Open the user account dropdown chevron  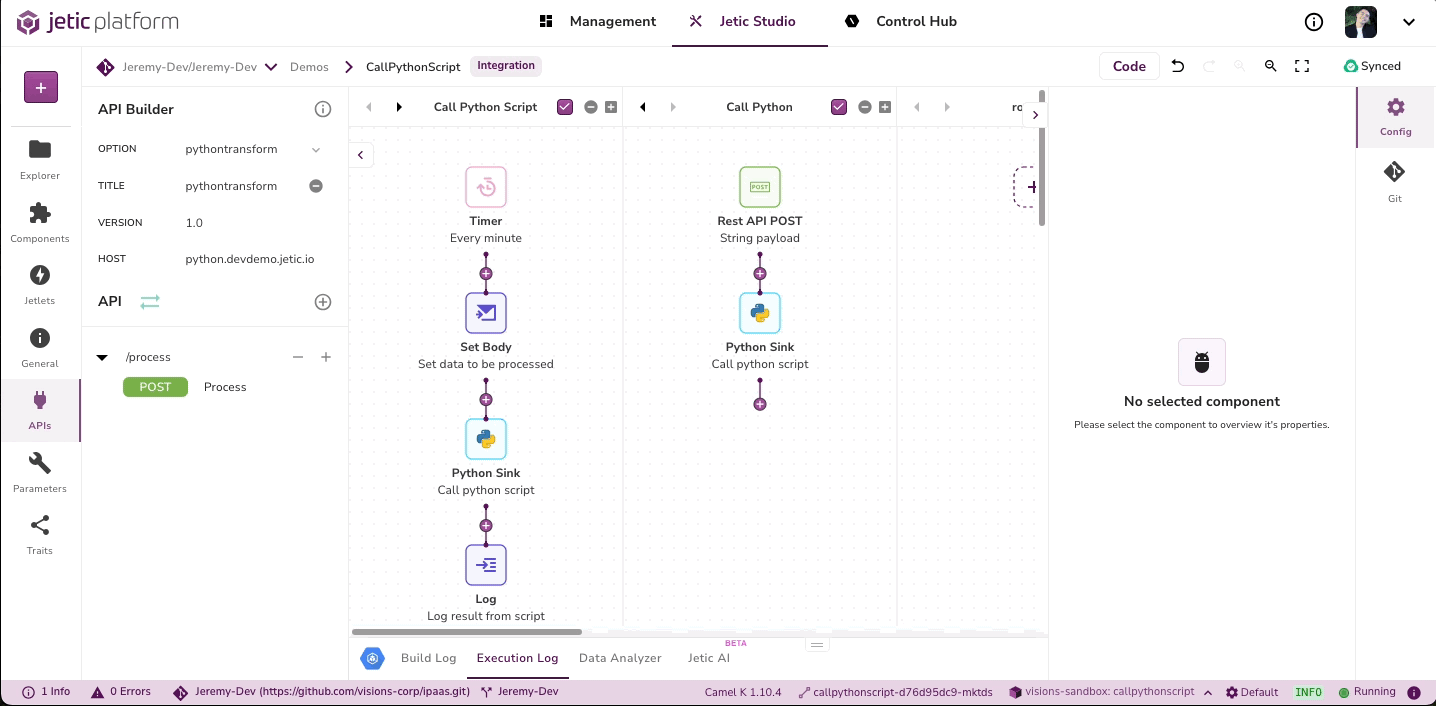(x=1409, y=22)
